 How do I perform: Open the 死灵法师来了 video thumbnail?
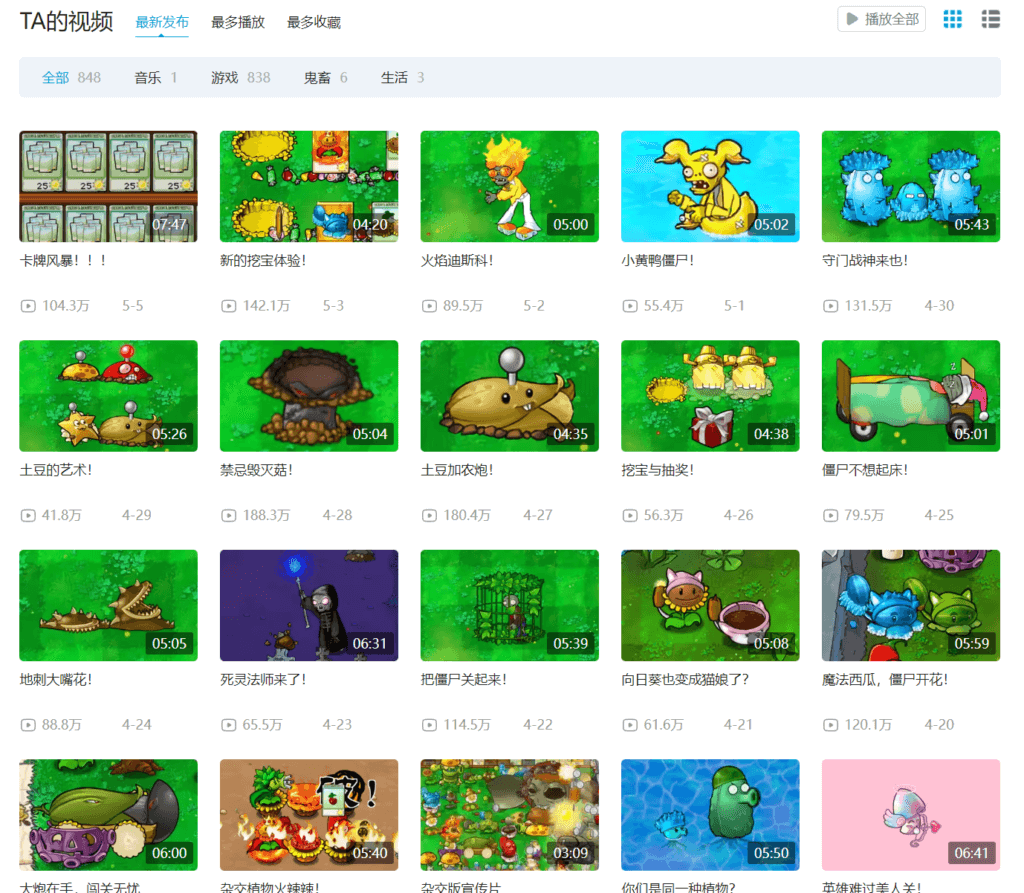point(309,606)
